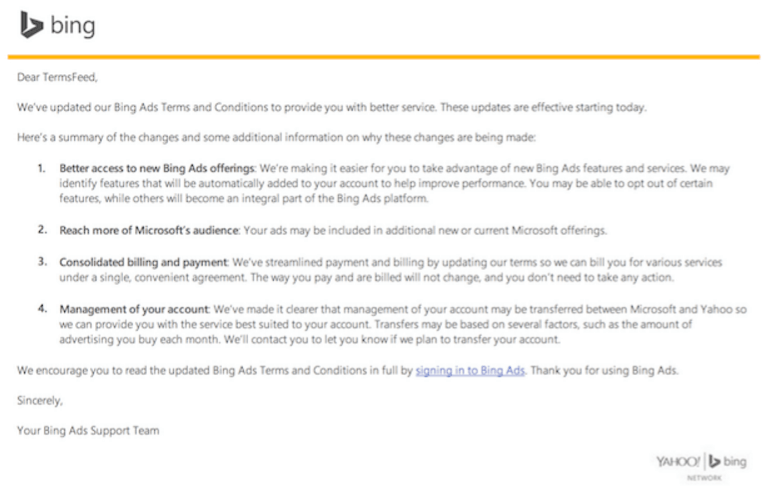Open the 'signing in to Bing Ads' link
The height and width of the screenshot is (488, 772).
pyautogui.click(x=469, y=370)
